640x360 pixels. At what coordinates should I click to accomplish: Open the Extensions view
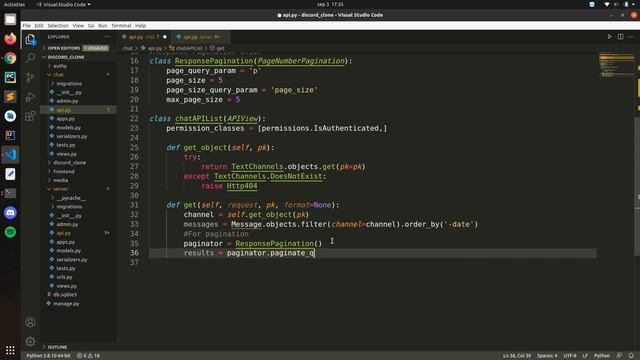click(30, 116)
